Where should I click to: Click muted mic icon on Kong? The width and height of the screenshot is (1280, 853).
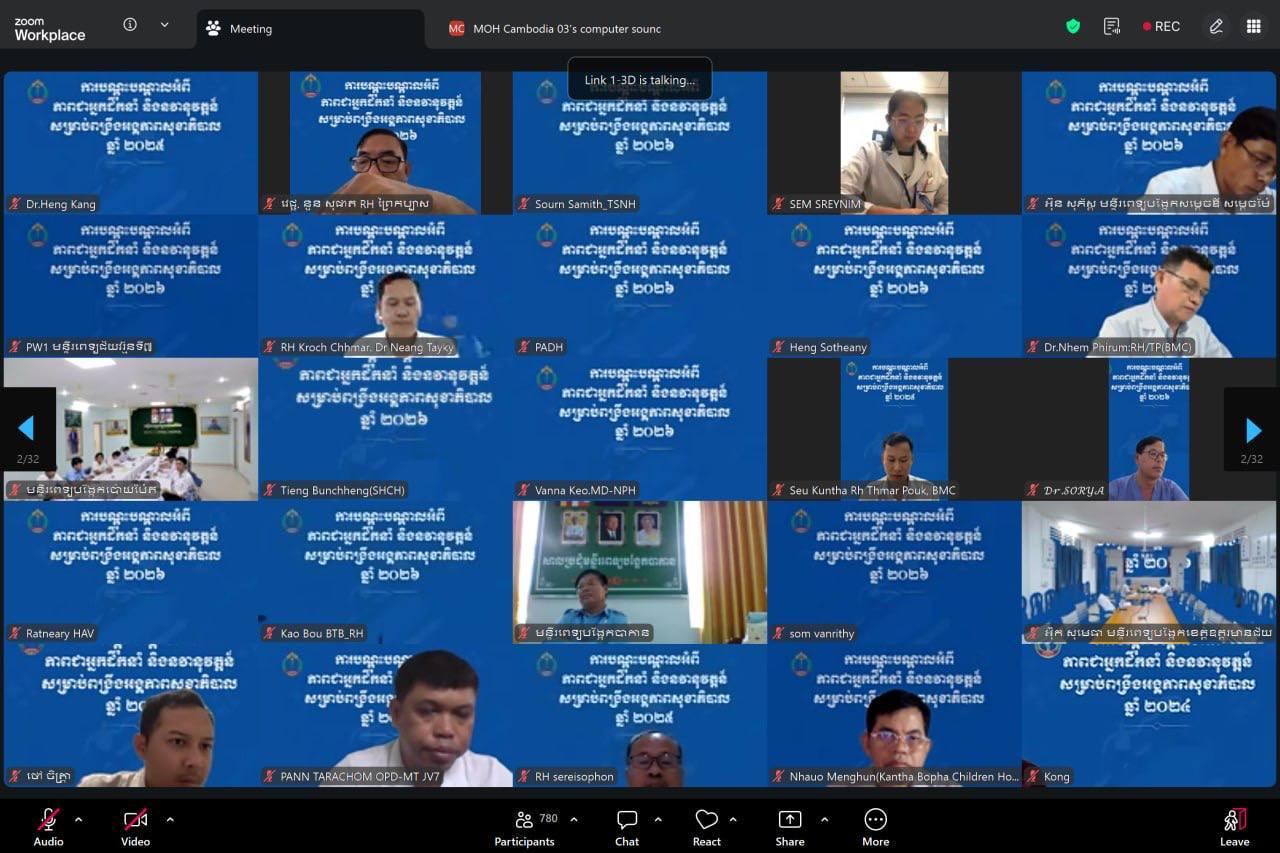click(x=1033, y=776)
